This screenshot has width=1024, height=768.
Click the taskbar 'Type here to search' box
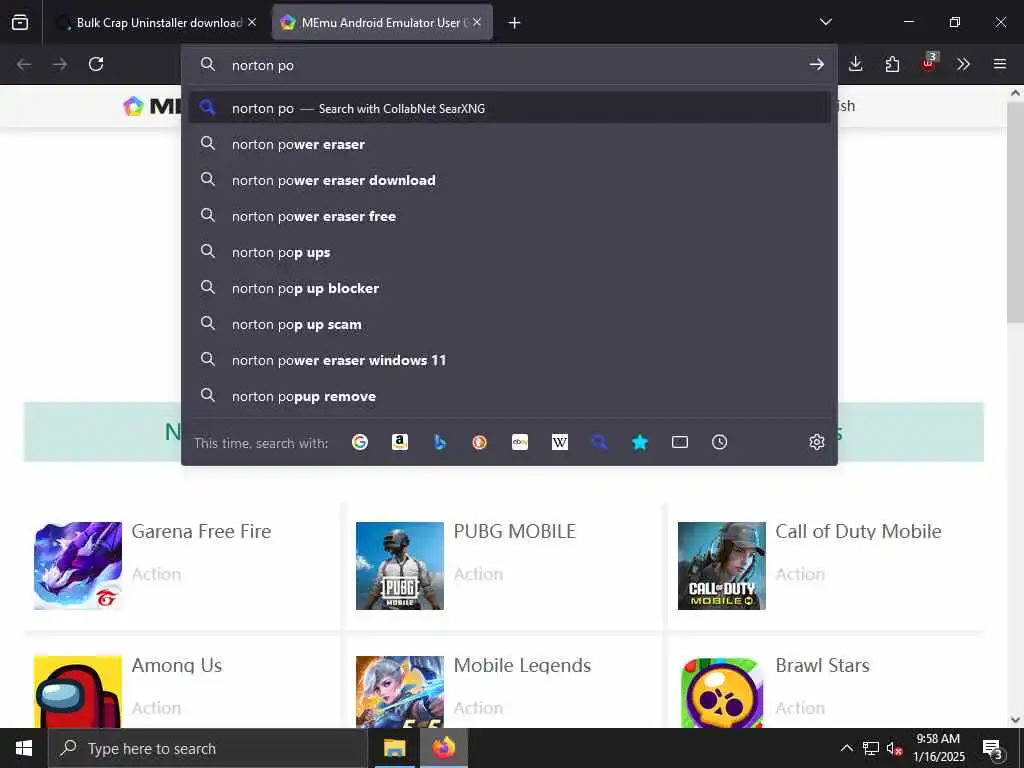208,748
